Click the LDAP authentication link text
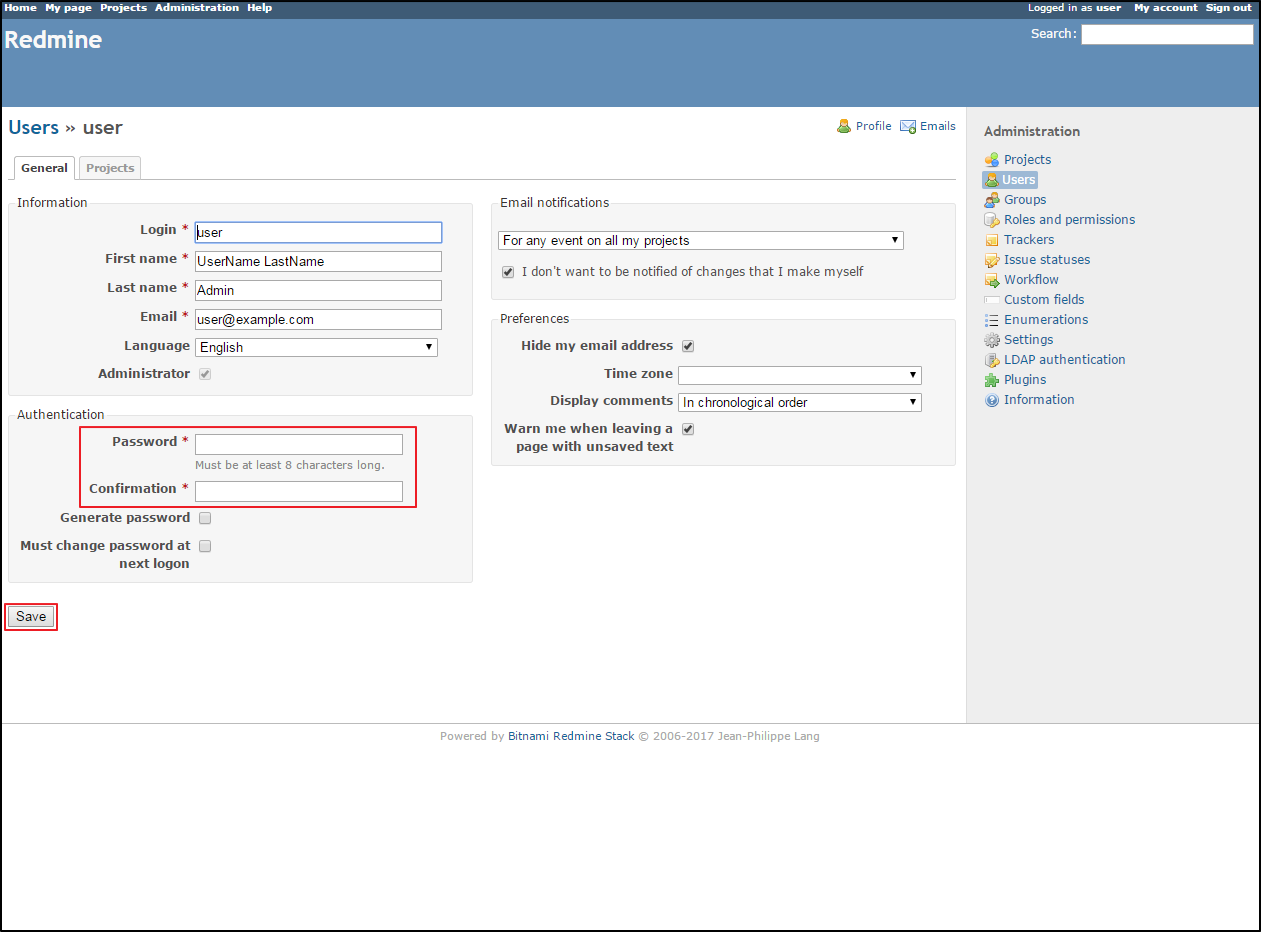The height and width of the screenshot is (932, 1261). 1064,360
